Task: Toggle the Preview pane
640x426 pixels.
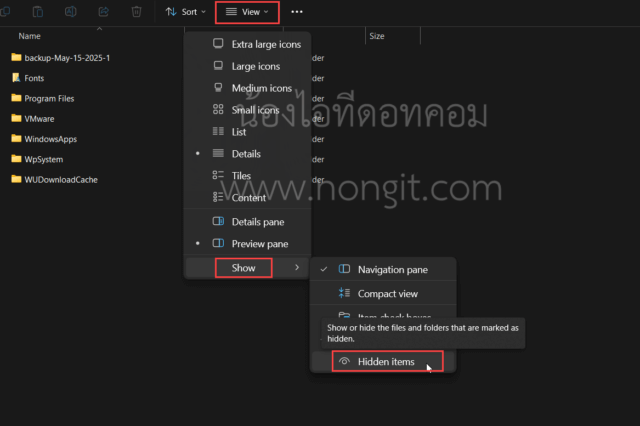Action: [x=247, y=244]
